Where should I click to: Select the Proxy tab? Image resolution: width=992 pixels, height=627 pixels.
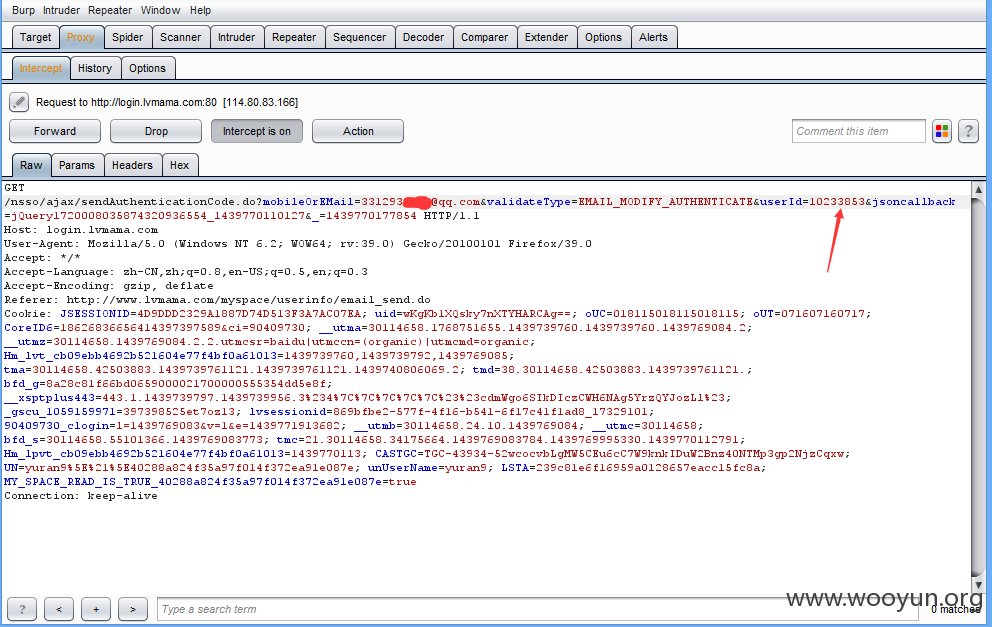click(80, 37)
